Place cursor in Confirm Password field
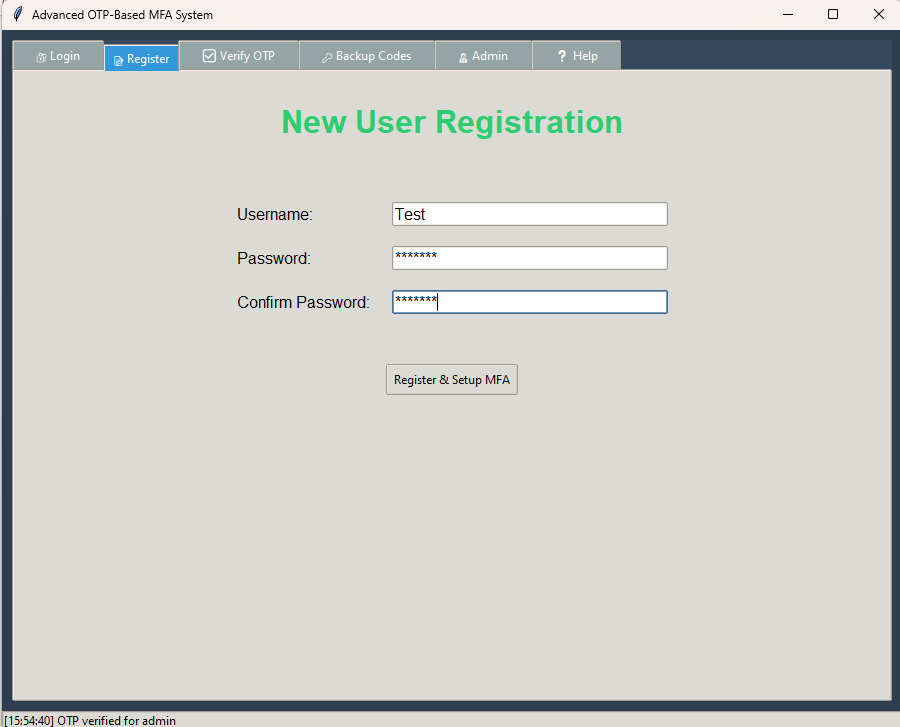This screenshot has width=900, height=727. pos(529,302)
